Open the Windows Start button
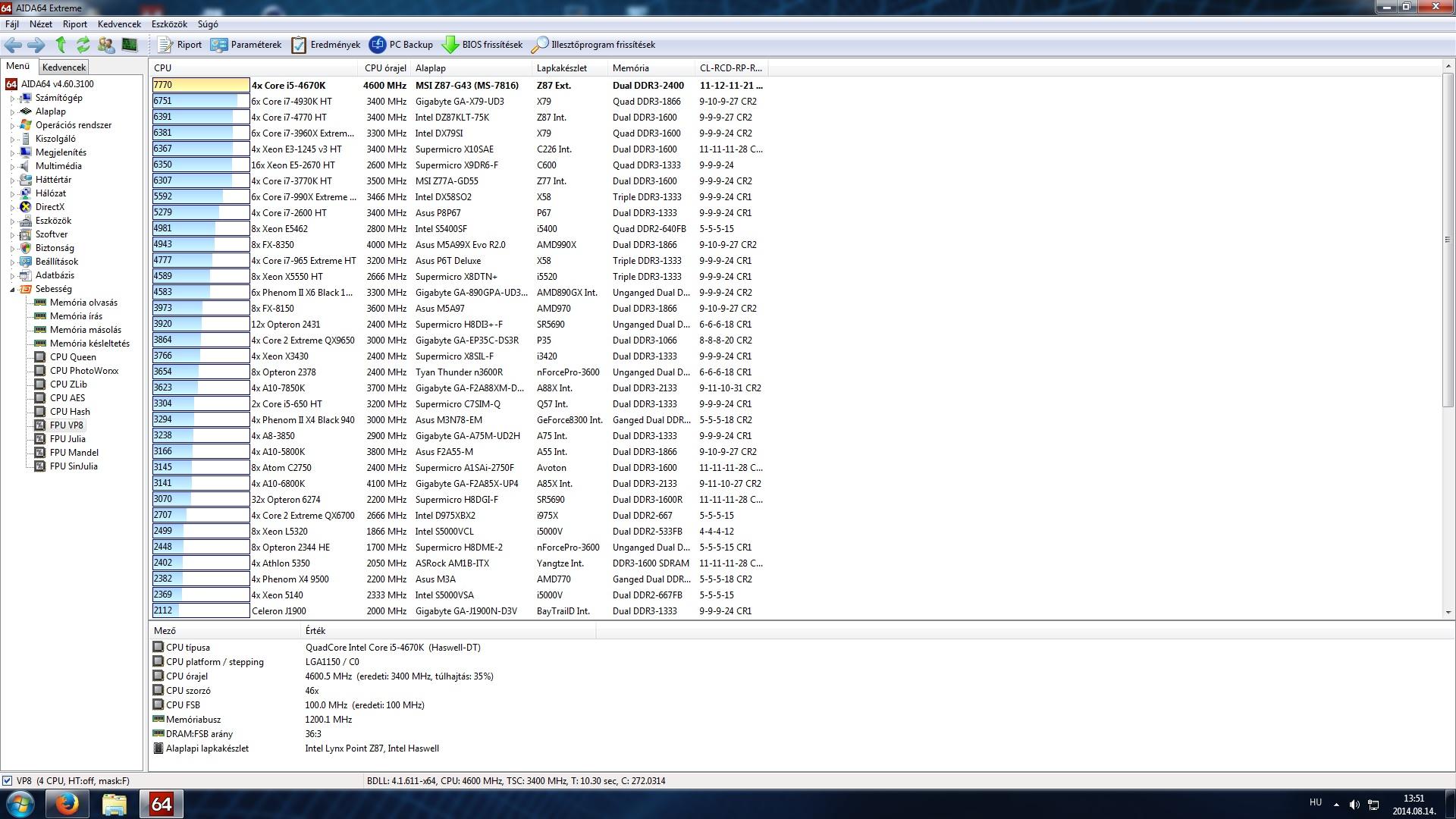This screenshot has height=819, width=1456. coord(20,804)
